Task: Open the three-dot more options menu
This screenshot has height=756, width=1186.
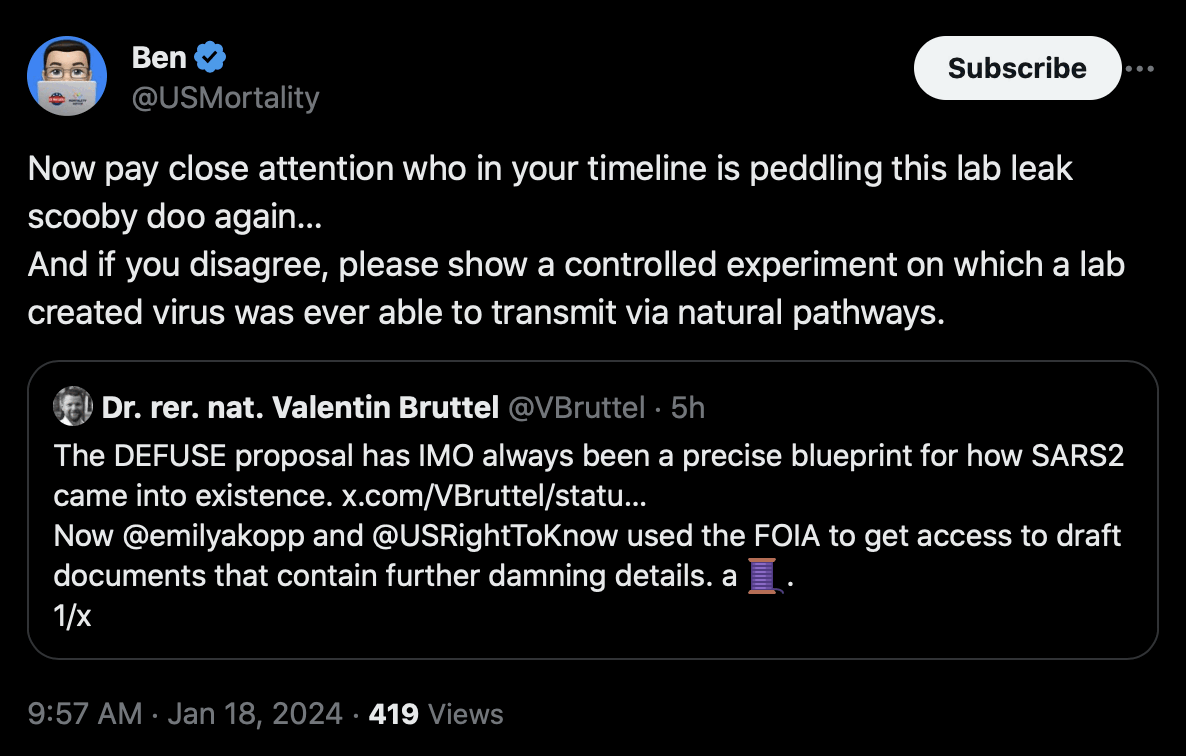Action: pos(1140,69)
